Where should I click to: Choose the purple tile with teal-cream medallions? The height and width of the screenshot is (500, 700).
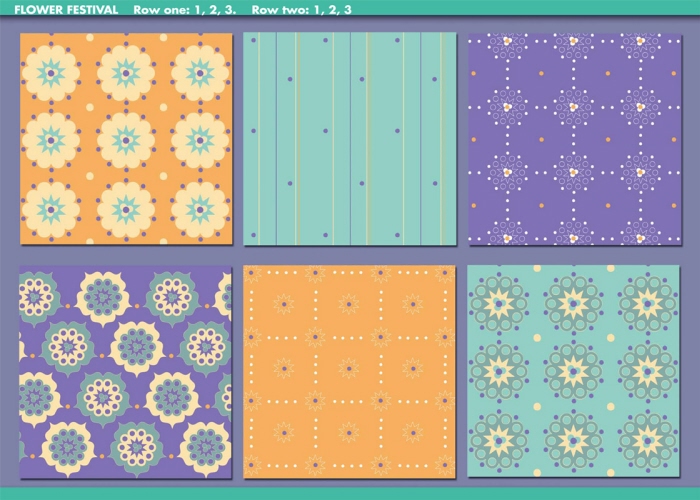(125, 372)
